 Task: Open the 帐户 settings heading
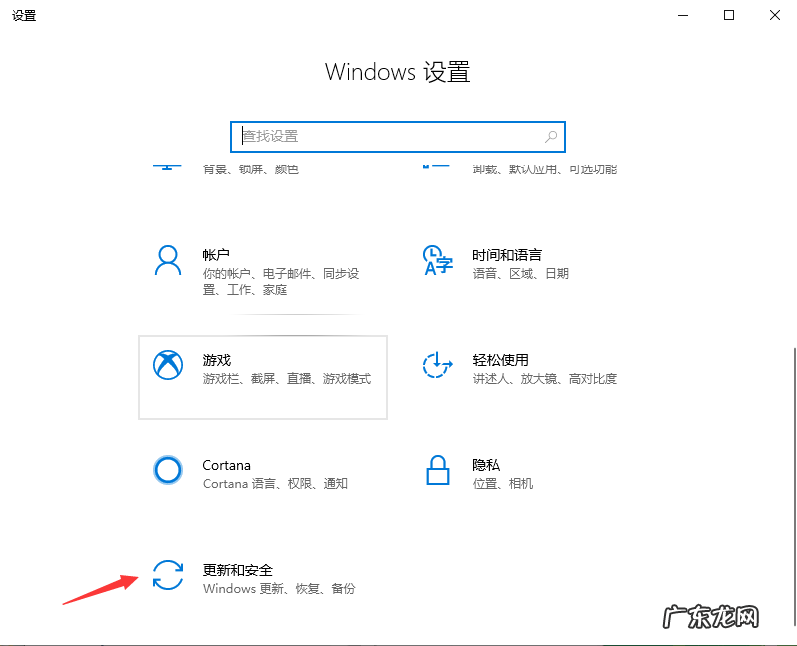pyautogui.click(x=216, y=254)
